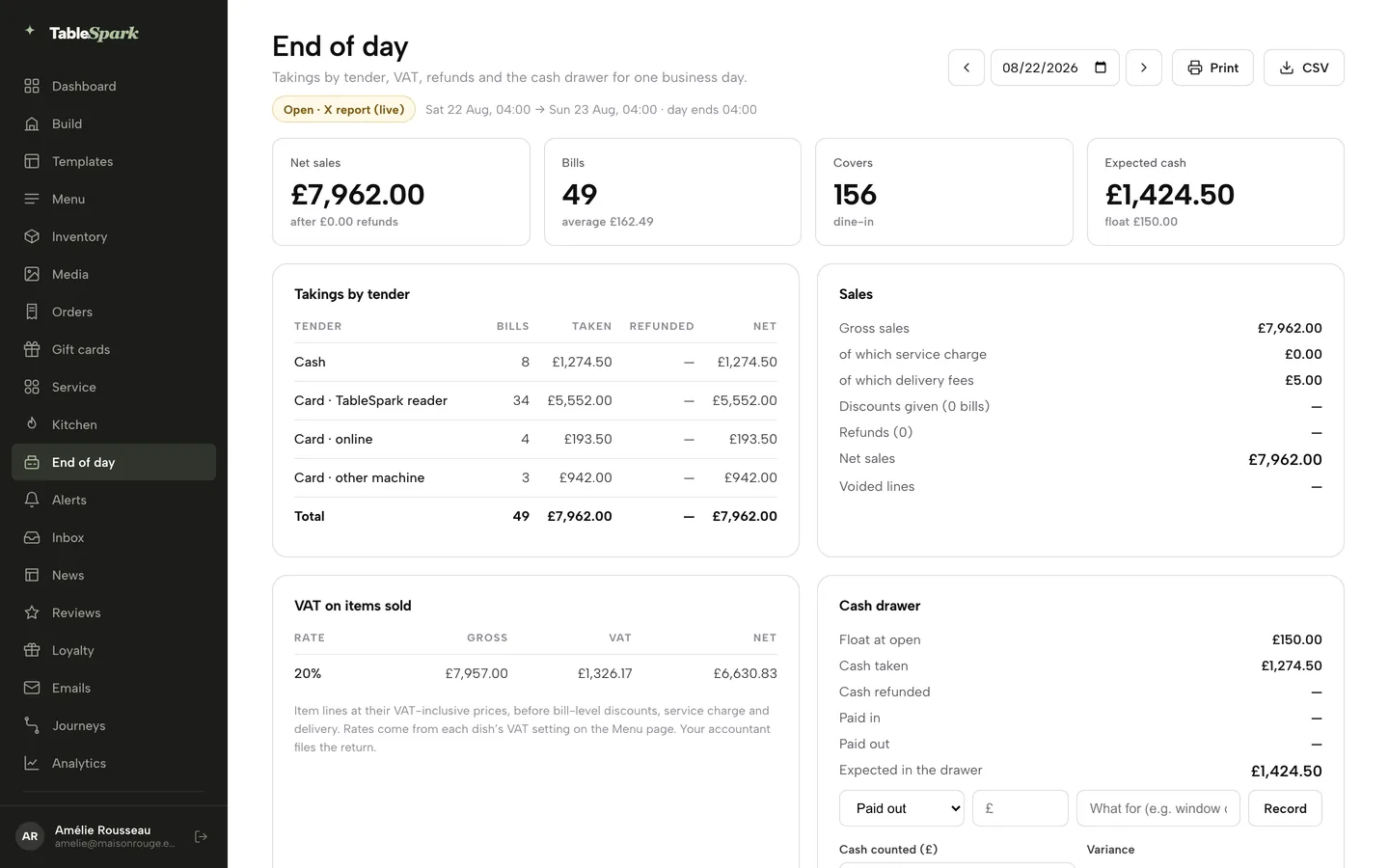Viewport: 1389px width, 868px height.
Task: Click the Build house icon
Action: tap(32, 123)
